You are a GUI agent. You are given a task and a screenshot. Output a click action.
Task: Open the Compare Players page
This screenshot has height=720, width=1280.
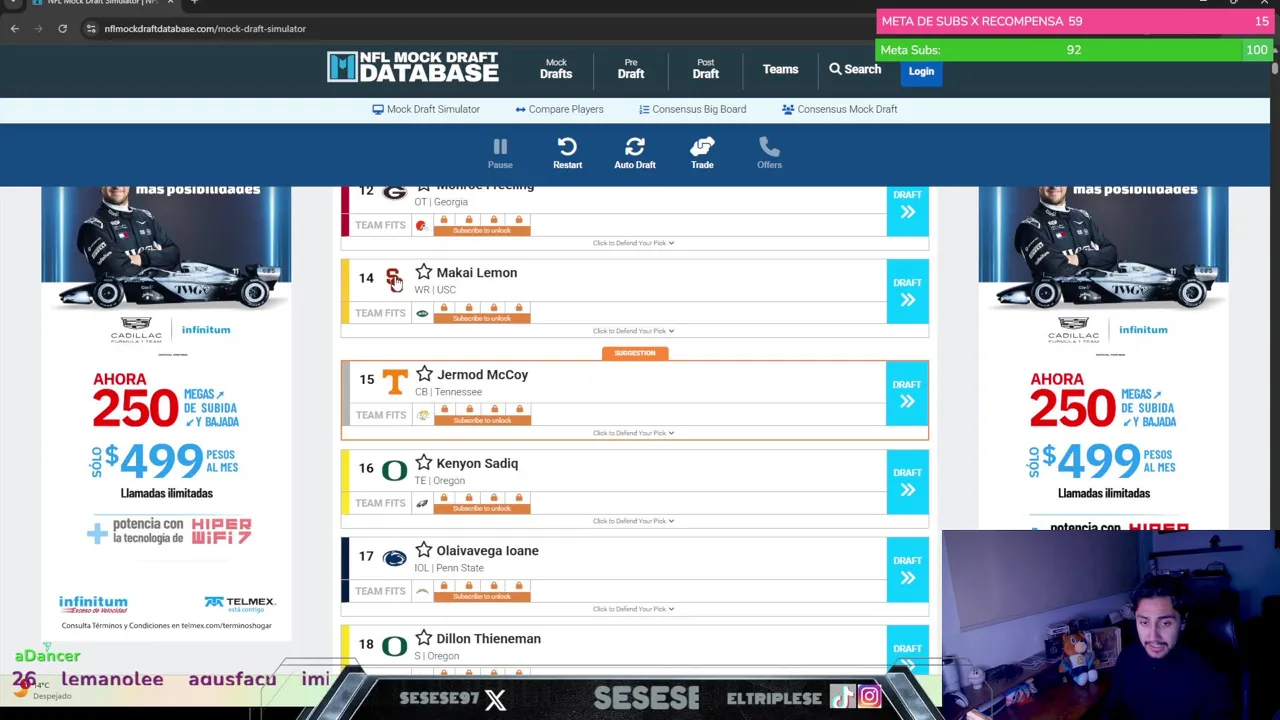click(x=559, y=109)
